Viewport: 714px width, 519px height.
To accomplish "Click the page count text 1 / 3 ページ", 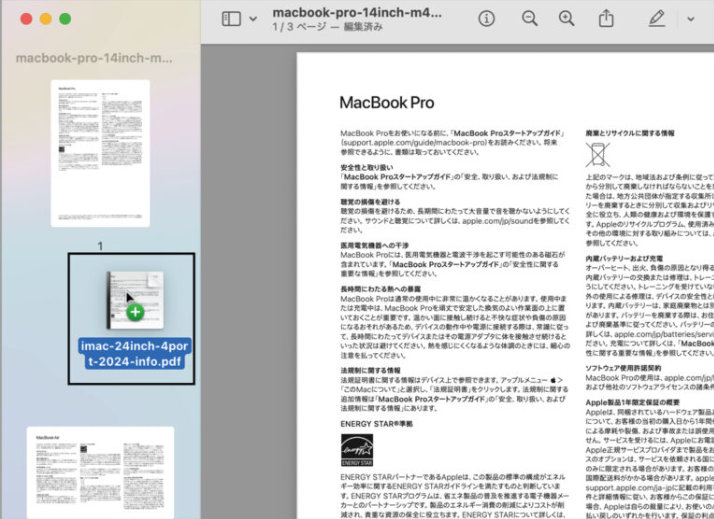I will pyautogui.click(x=300, y=27).
